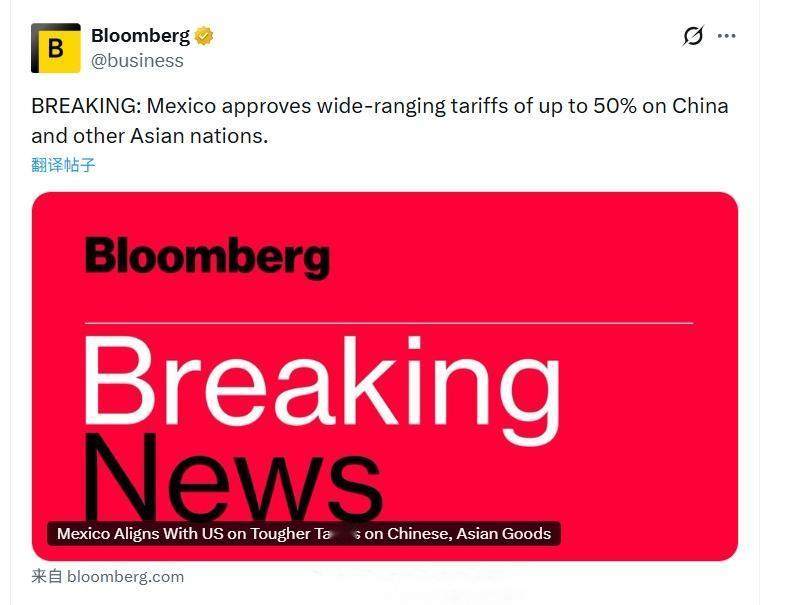
Task: Open the three-dot more options menu
Action: pos(727,36)
